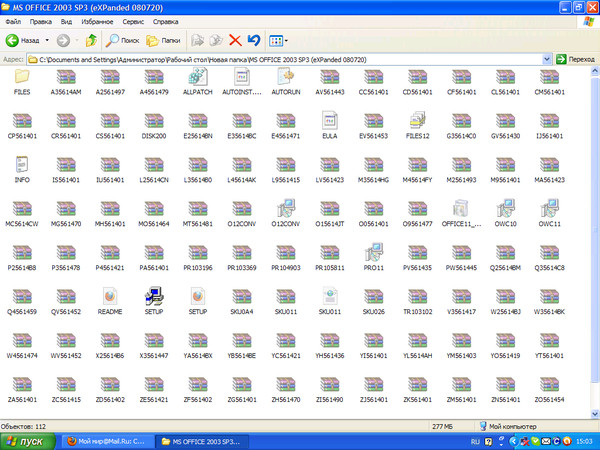Click the Forward navigation arrow
Viewport: 600px width, 450px height.
coord(63,40)
